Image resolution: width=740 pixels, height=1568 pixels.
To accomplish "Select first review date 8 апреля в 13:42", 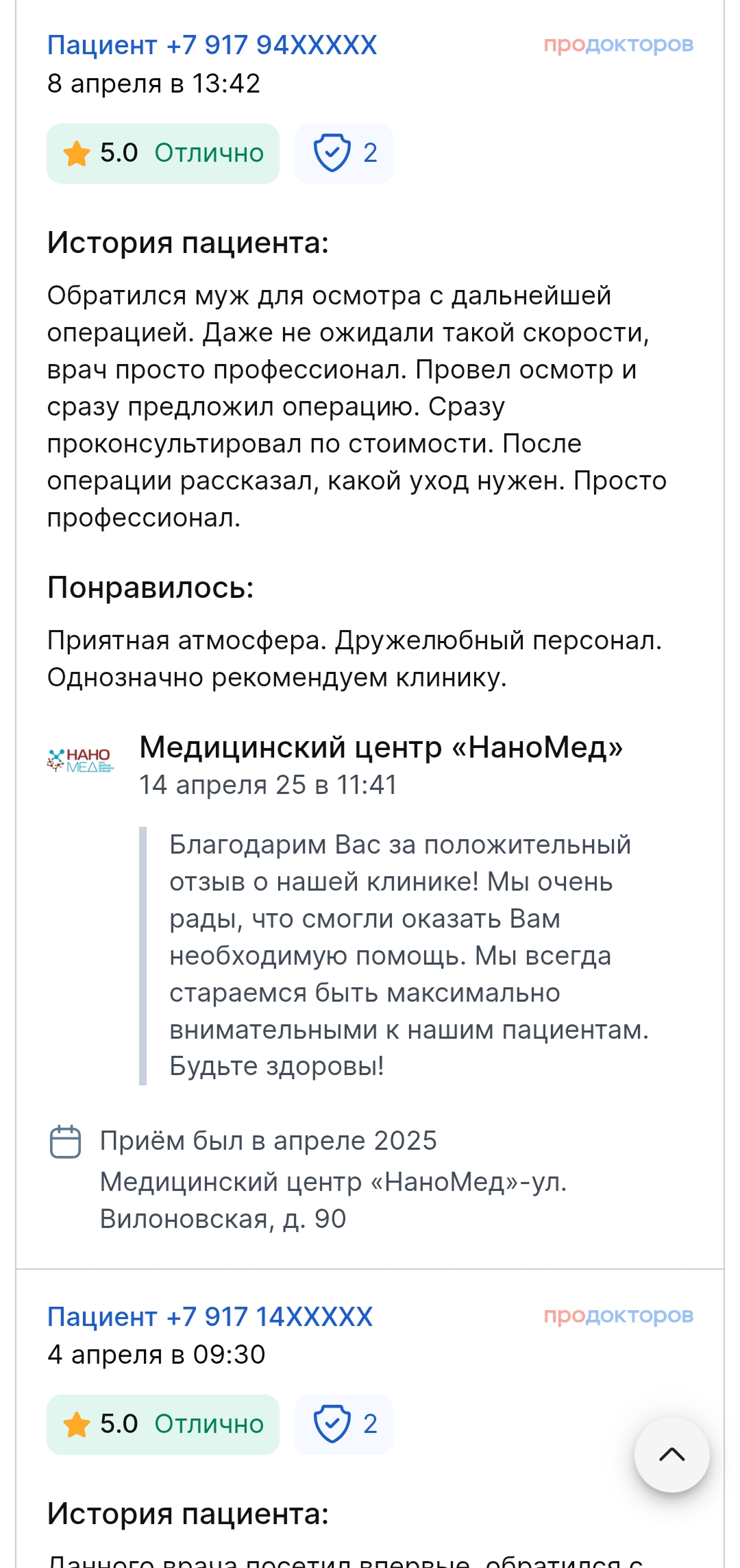I will 153,84.
